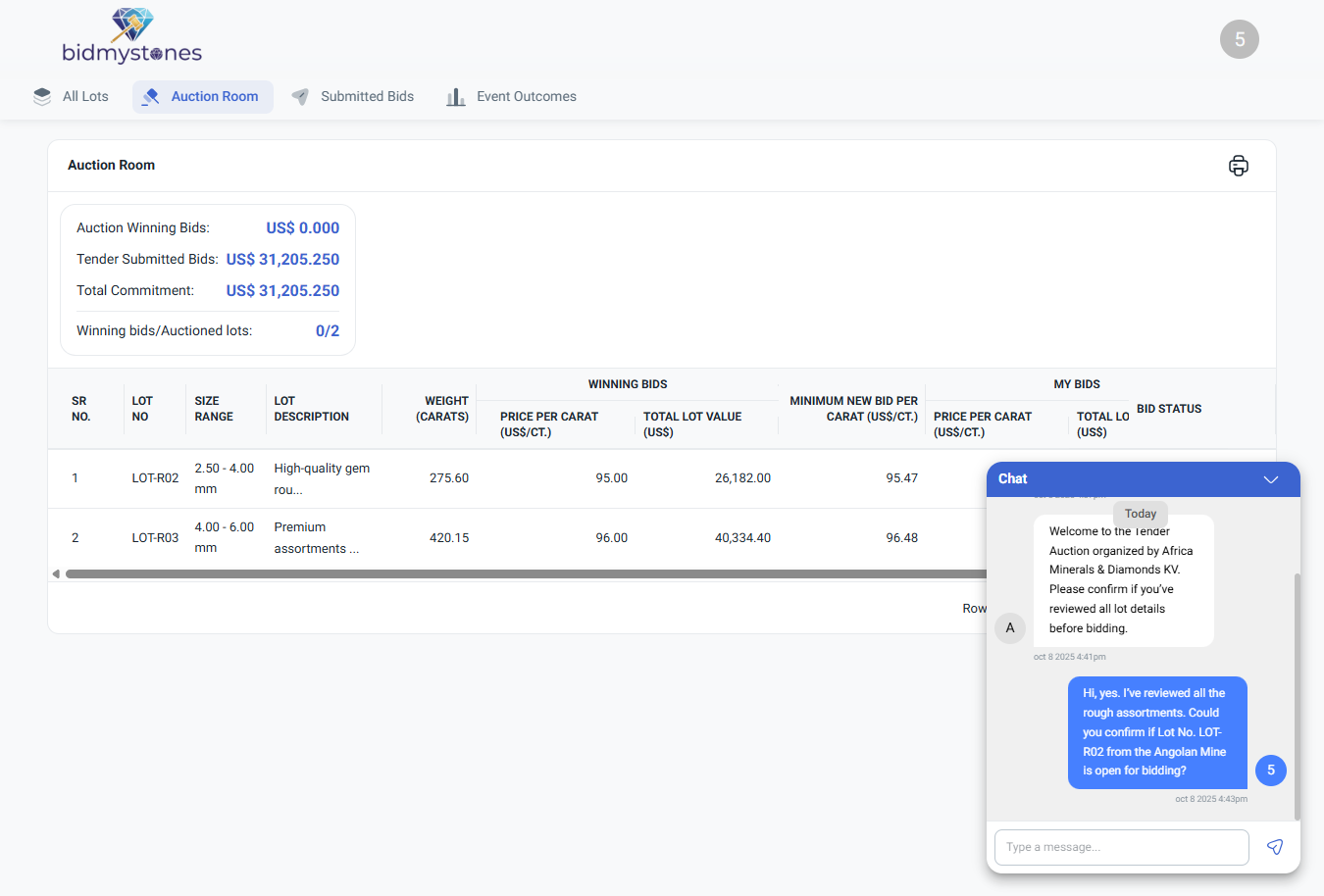Click the Auction Winning Bids US$ 0.000 value
Image resolution: width=1324 pixels, height=896 pixels.
point(303,227)
